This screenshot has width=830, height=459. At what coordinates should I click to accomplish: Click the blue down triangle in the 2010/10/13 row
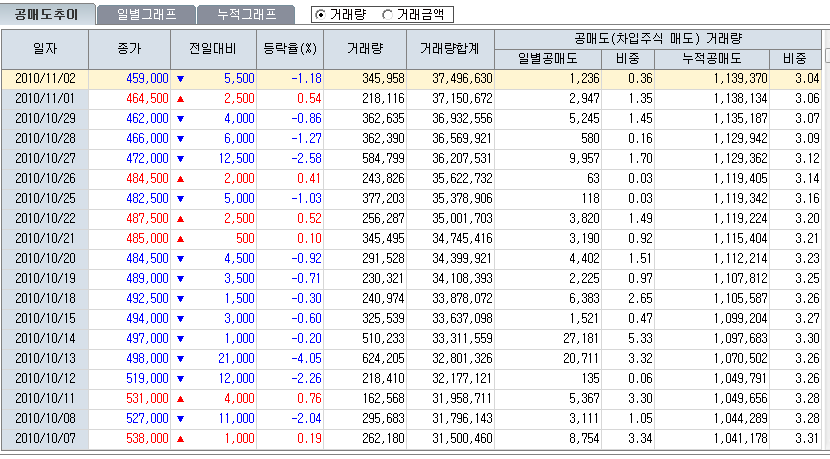pos(180,358)
